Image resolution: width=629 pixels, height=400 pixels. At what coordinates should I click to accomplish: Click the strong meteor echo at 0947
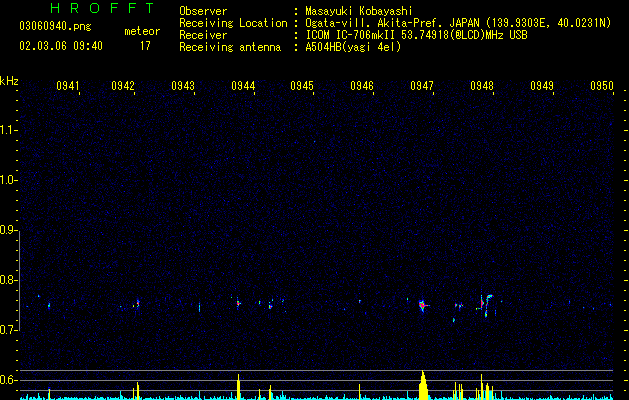coord(422,305)
